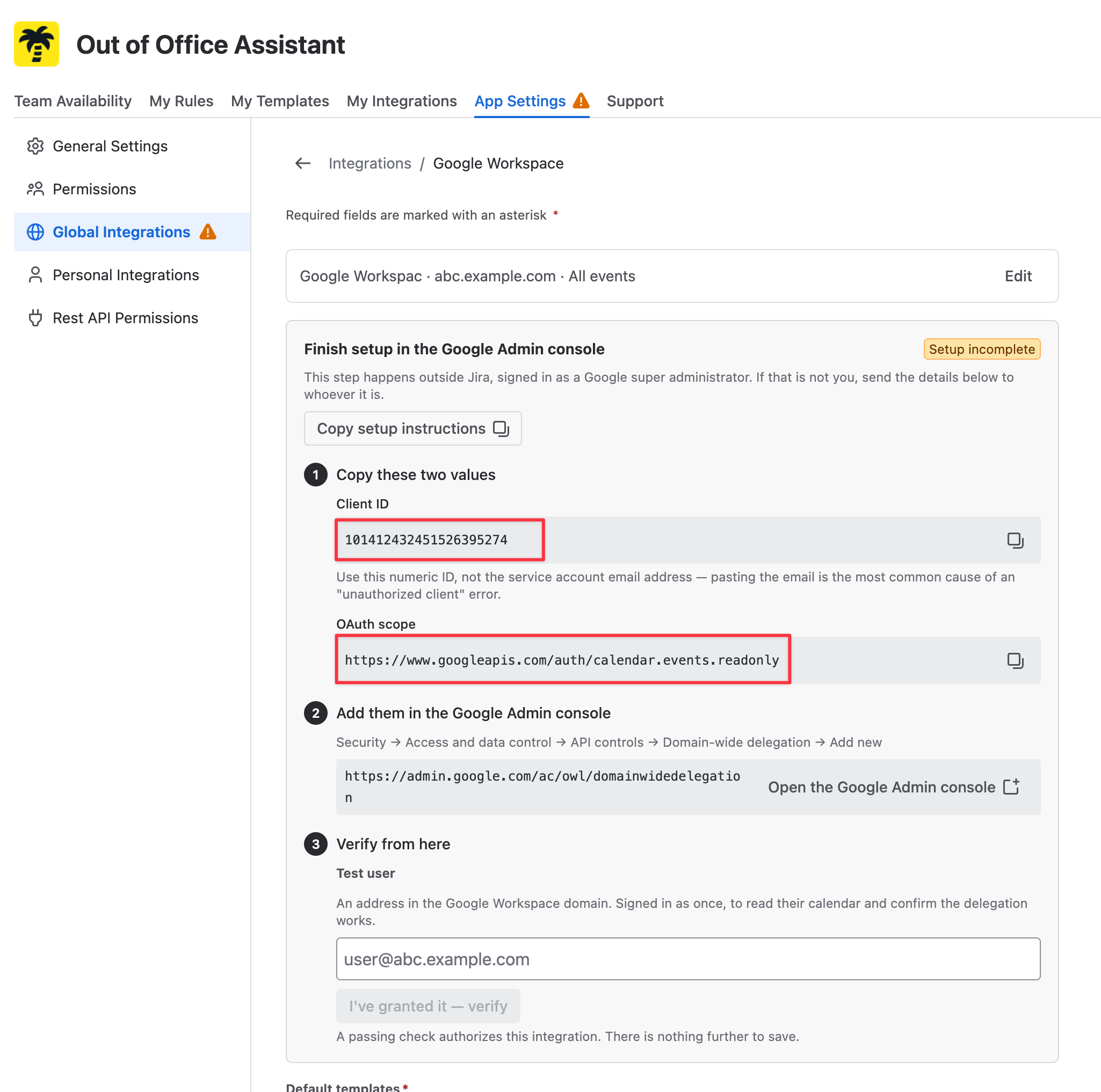The image size is (1101, 1092).
Task: Click the globe icon for Global Integrations
Action: (35, 232)
